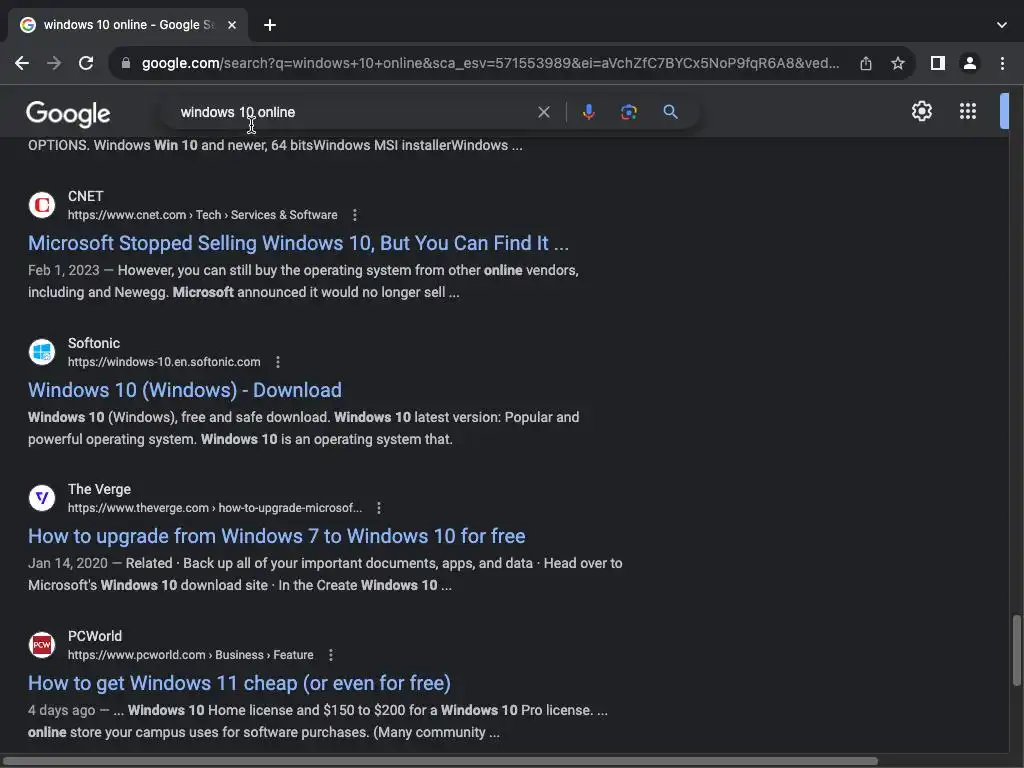Click the 'Feb 1, 2023' snippet date
Screen dimensions: 1024x768
tap(64, 270)
